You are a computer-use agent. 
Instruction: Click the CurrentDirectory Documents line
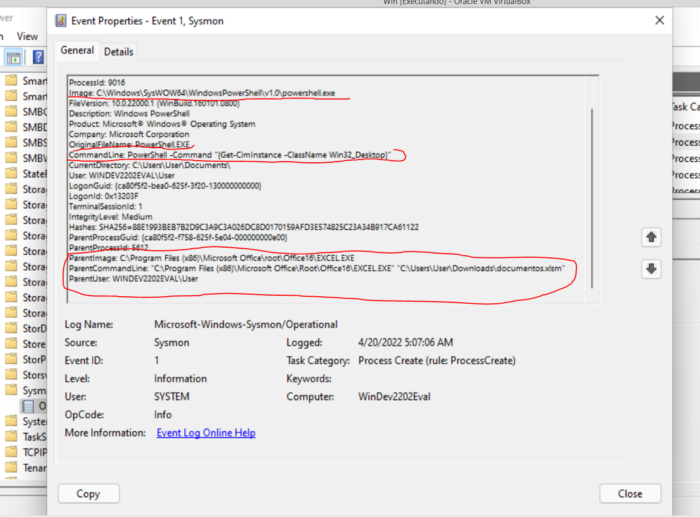pyautogui.click(x=150, y=165)
